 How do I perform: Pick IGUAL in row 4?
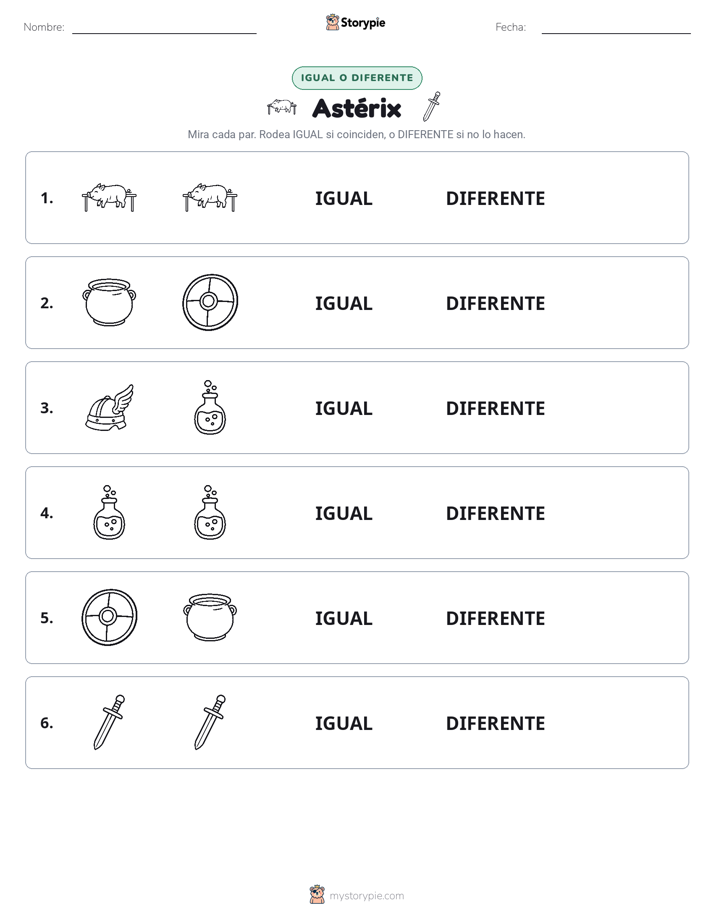(343, 513)
